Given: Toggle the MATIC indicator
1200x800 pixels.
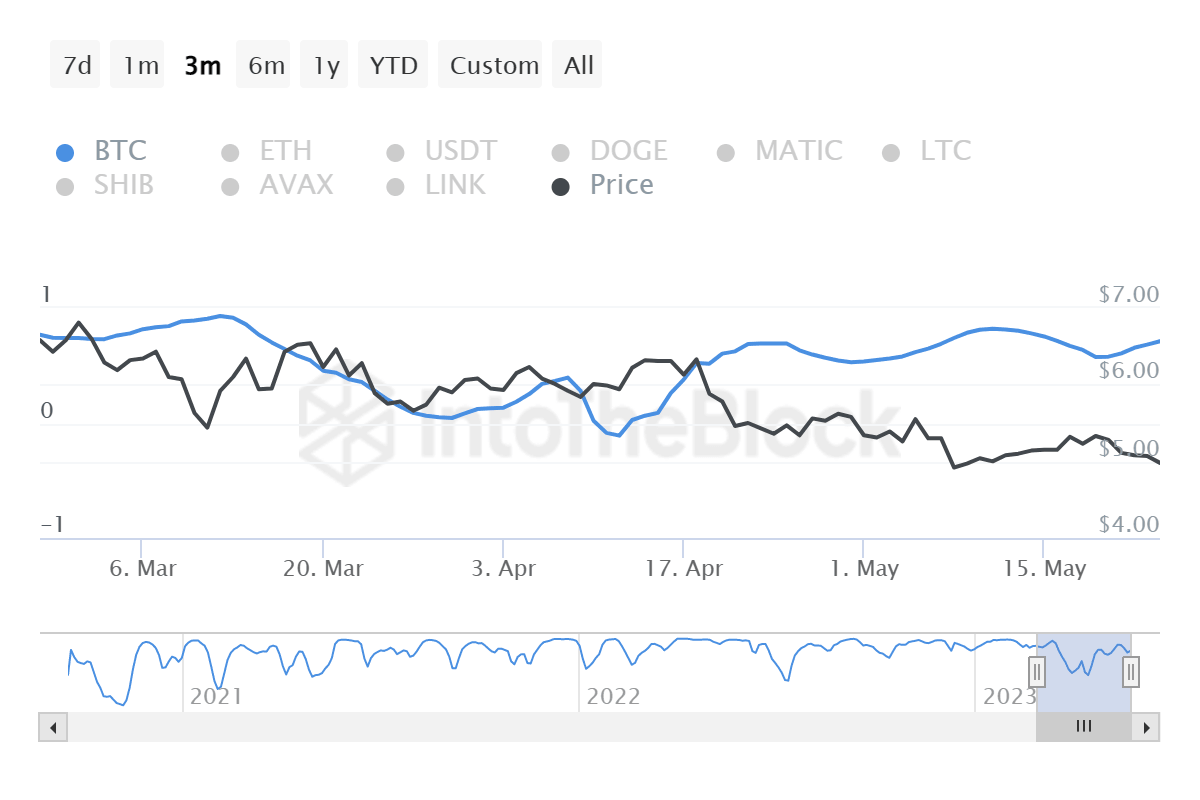Looking at the screenshot, I should pyautogui.click(x=798, y=151).
